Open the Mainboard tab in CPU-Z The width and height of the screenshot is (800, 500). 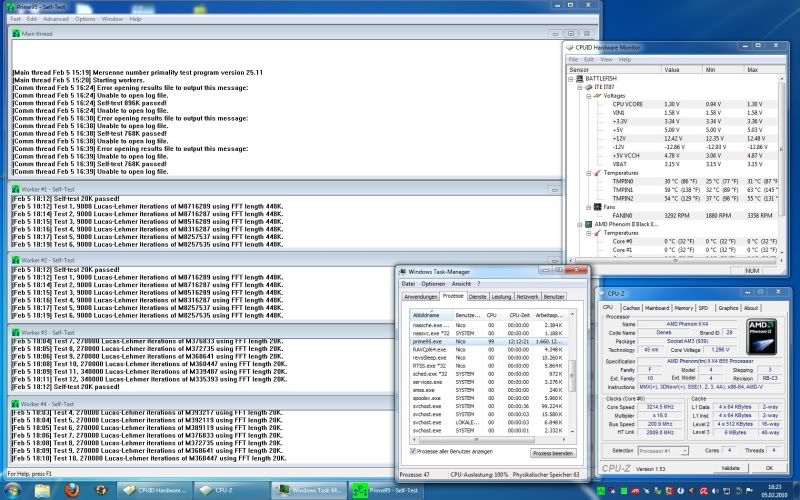coord(657,308)
